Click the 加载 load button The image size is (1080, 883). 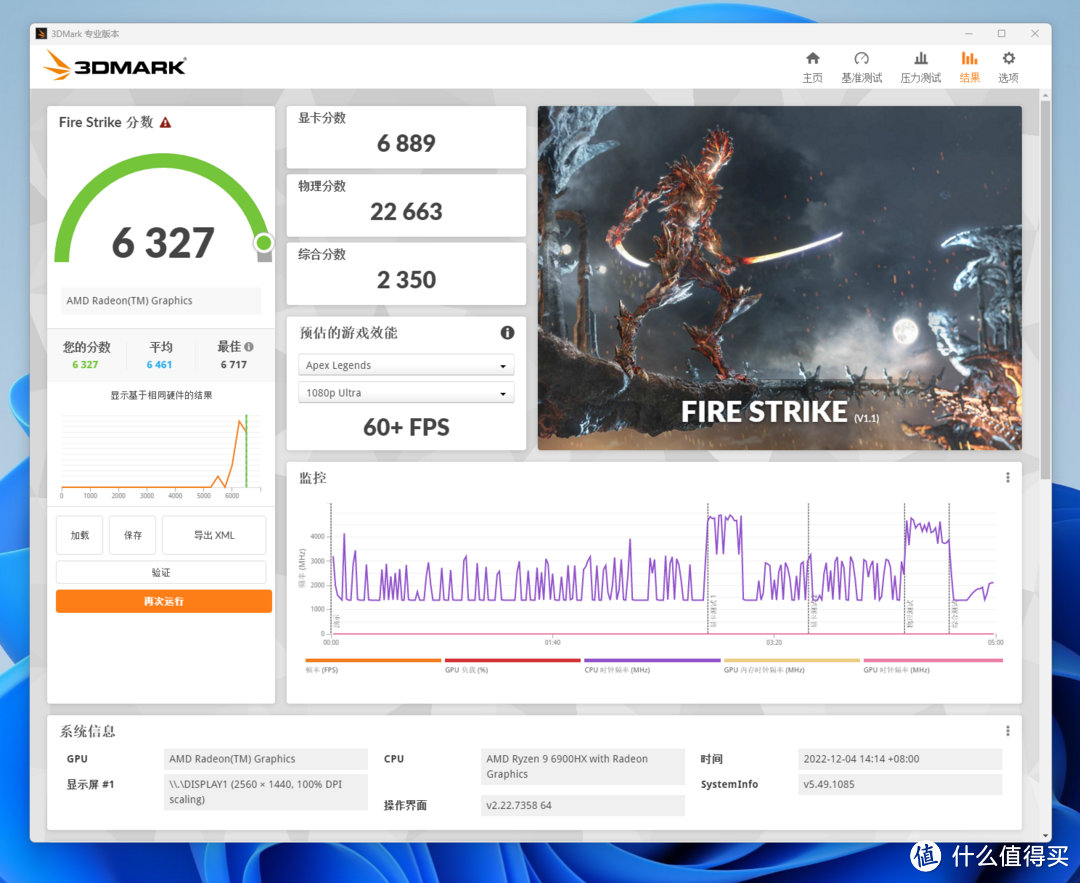click(79, 535)
